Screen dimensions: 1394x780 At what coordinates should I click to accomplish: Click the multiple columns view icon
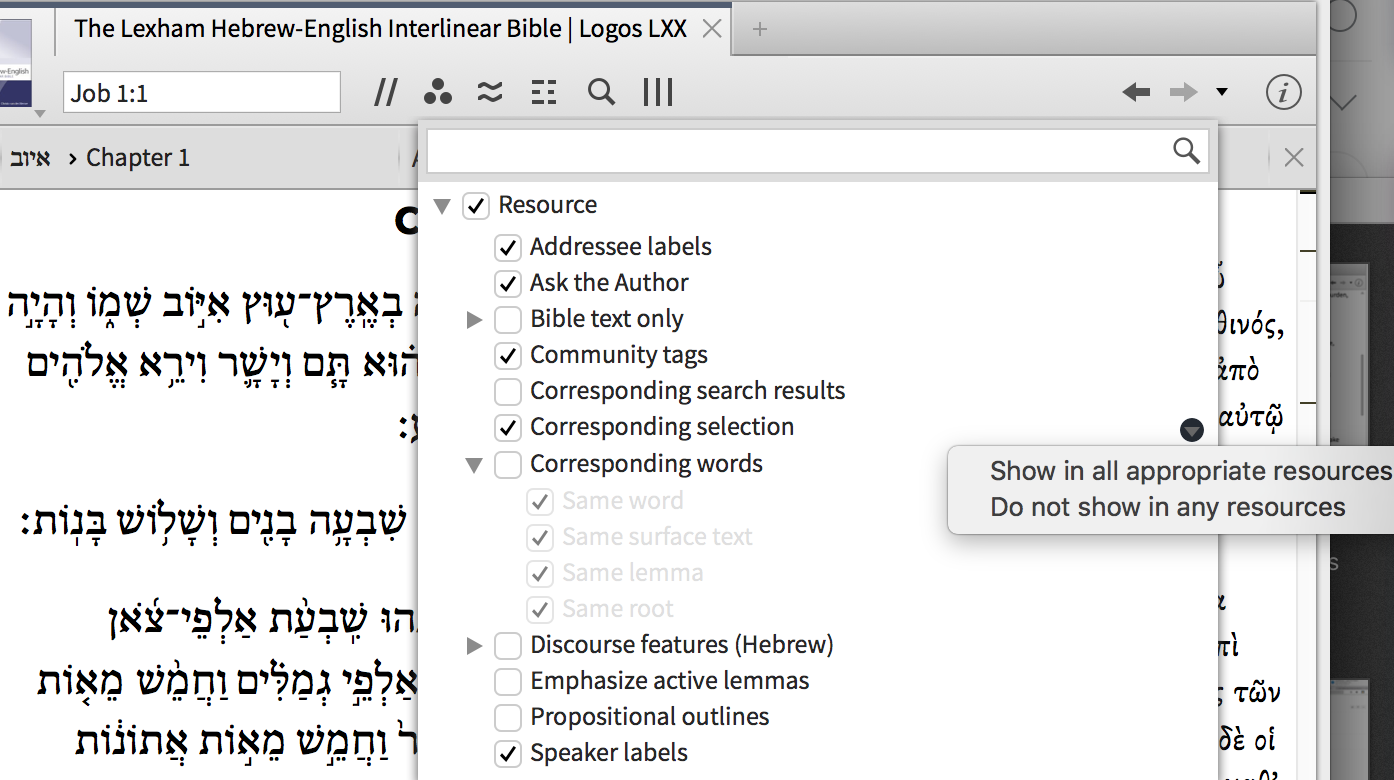point(658,93)
